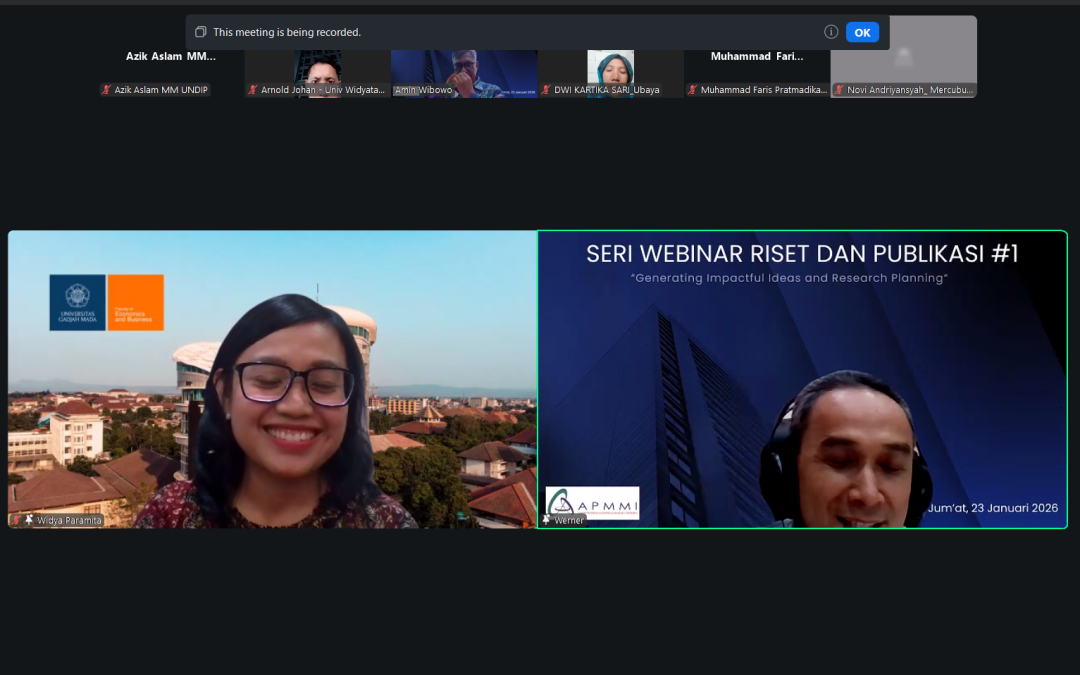Click the mic icon next to Arnold Johan's name
The width and height of the screenshot is (1080, 675).
click(251, 89)
